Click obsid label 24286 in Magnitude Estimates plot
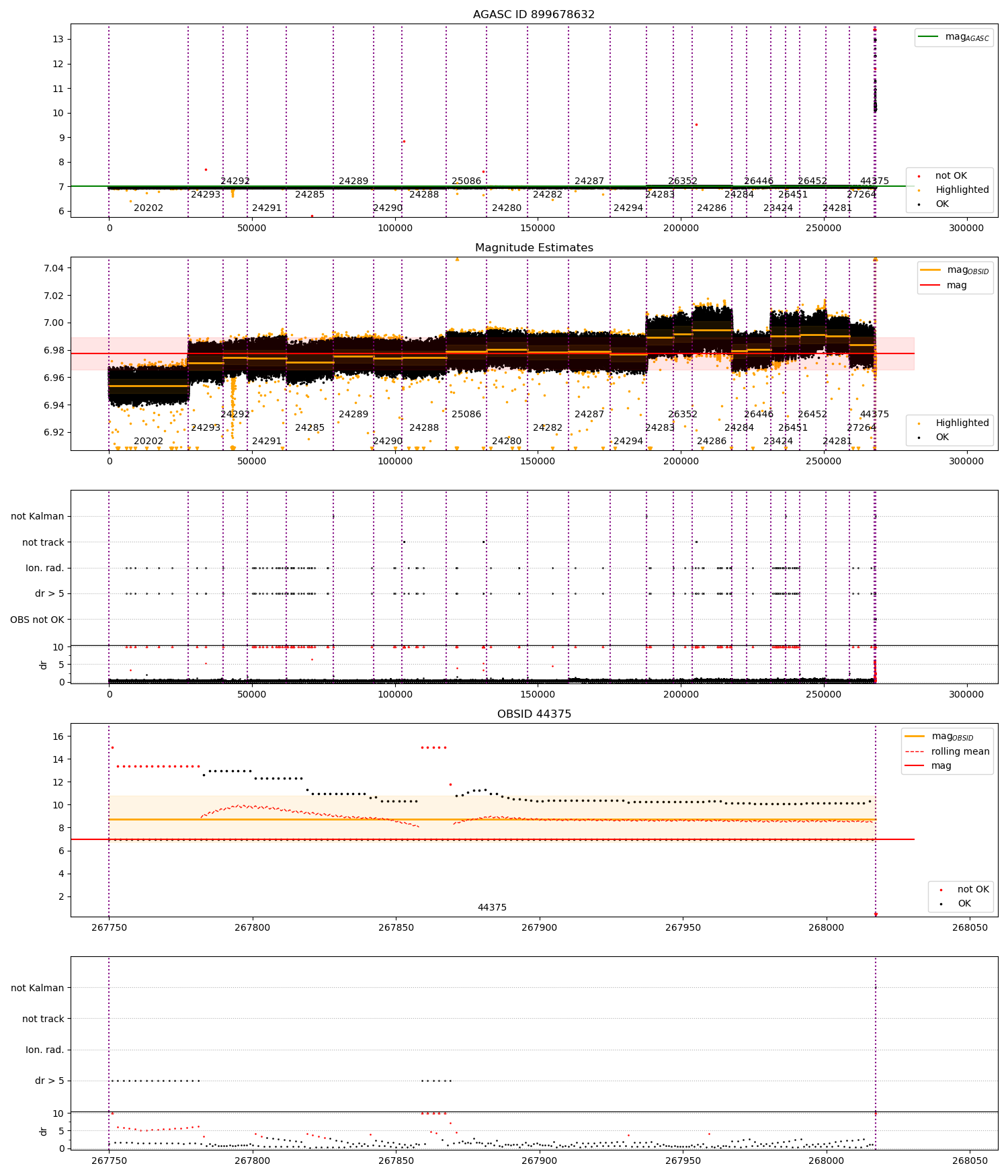 tap(712, 441)
